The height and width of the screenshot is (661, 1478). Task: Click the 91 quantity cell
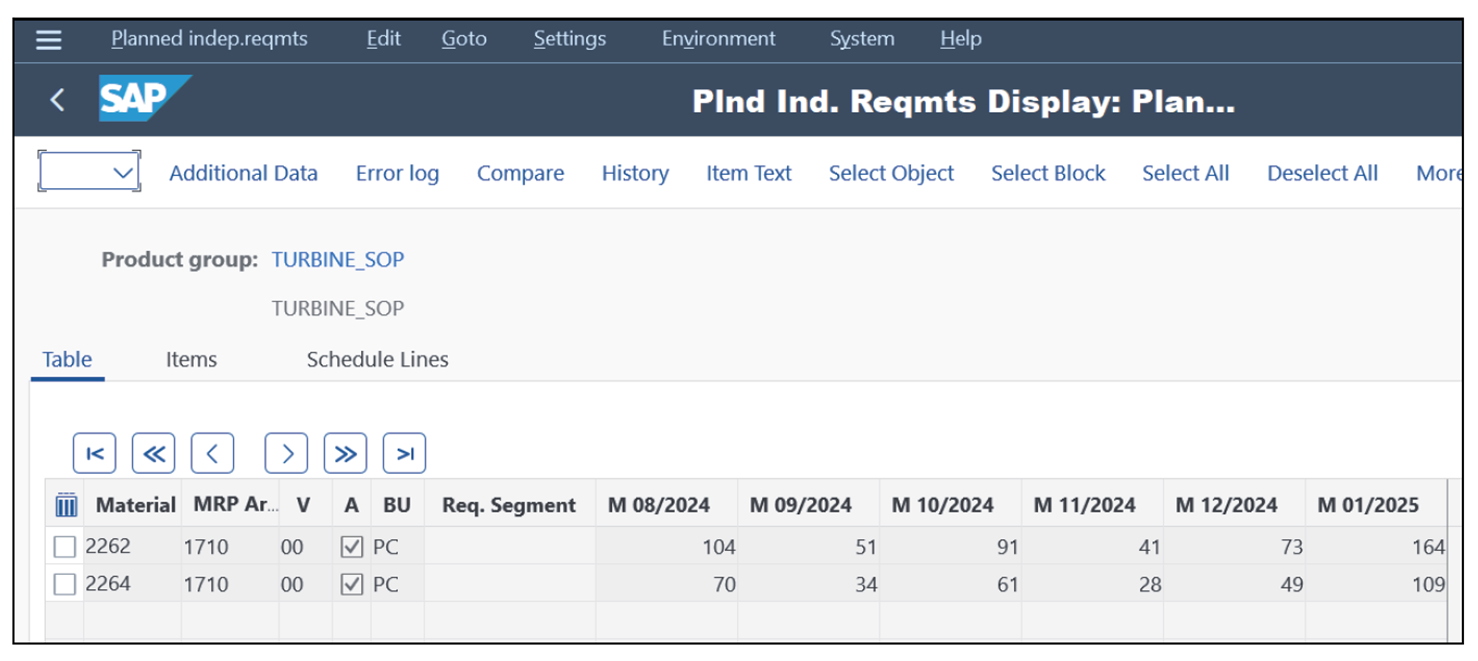pyautogui.click(x=951, y=547)
